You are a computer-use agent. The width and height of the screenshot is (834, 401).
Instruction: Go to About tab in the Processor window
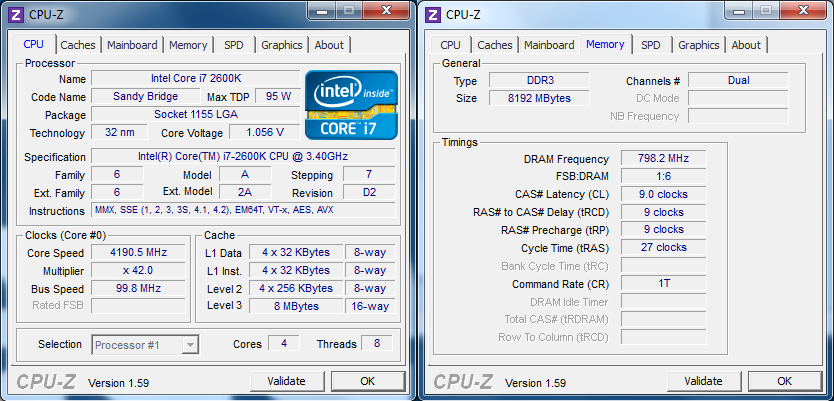pyautogui.click(x=329, y=45)
